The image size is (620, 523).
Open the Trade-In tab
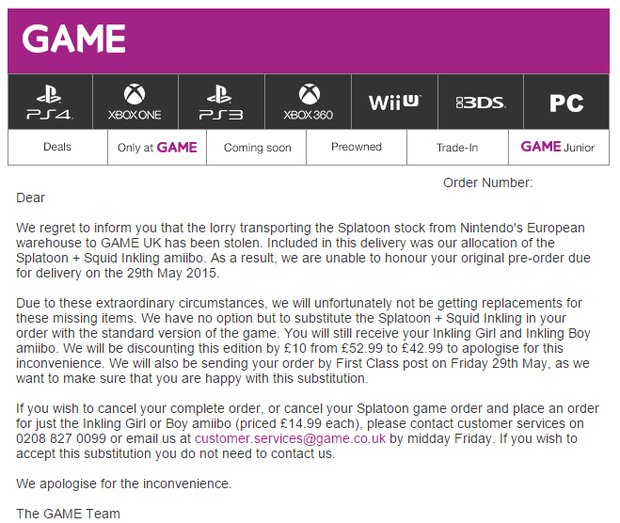click(x=457, y=147)
